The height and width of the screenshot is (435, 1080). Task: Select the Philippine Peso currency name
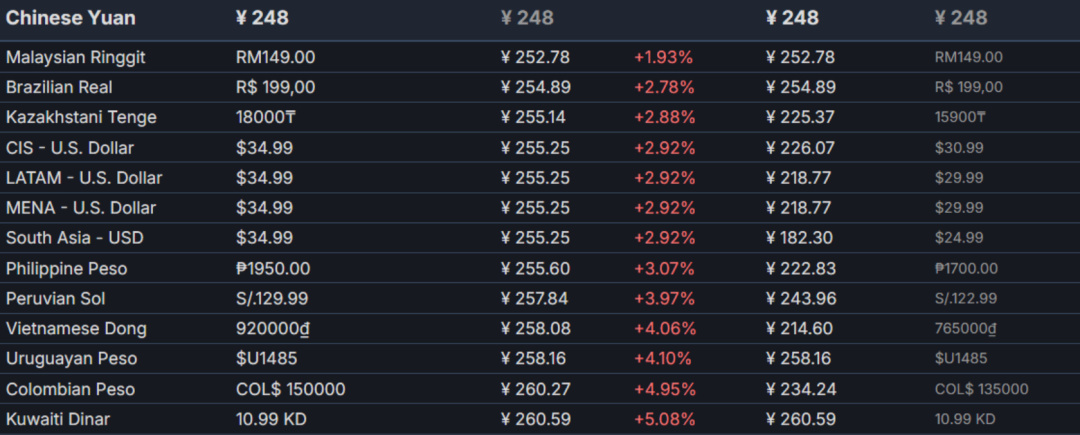[67, 269]
